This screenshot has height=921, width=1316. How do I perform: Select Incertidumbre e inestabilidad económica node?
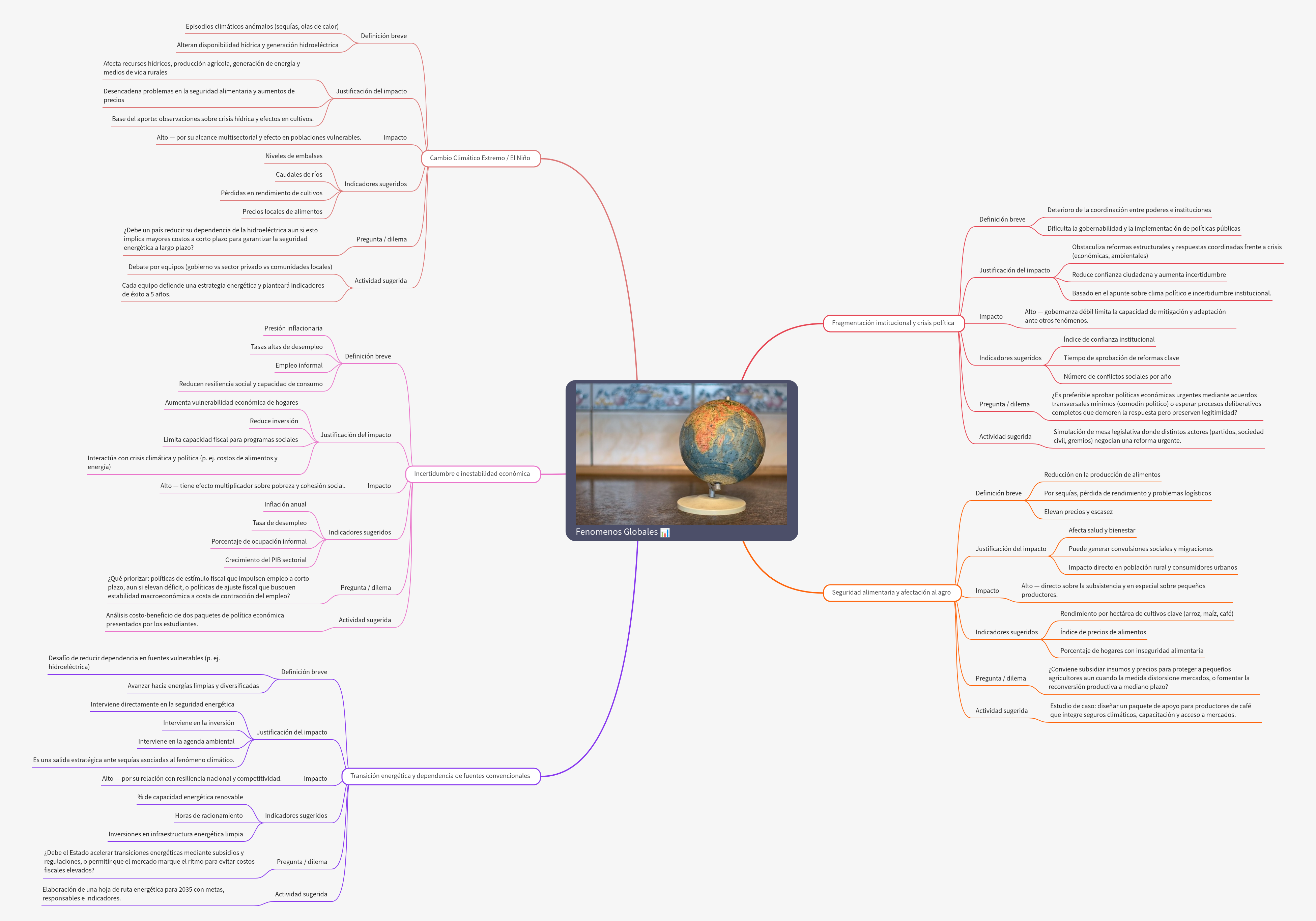472,474
